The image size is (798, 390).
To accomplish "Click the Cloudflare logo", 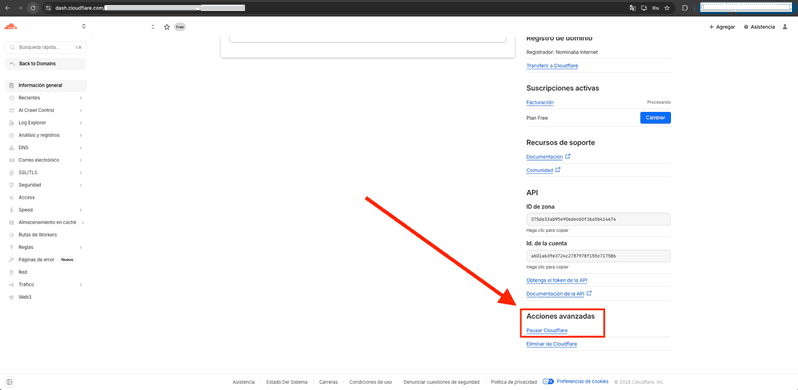I will click(x=11, y=26).
